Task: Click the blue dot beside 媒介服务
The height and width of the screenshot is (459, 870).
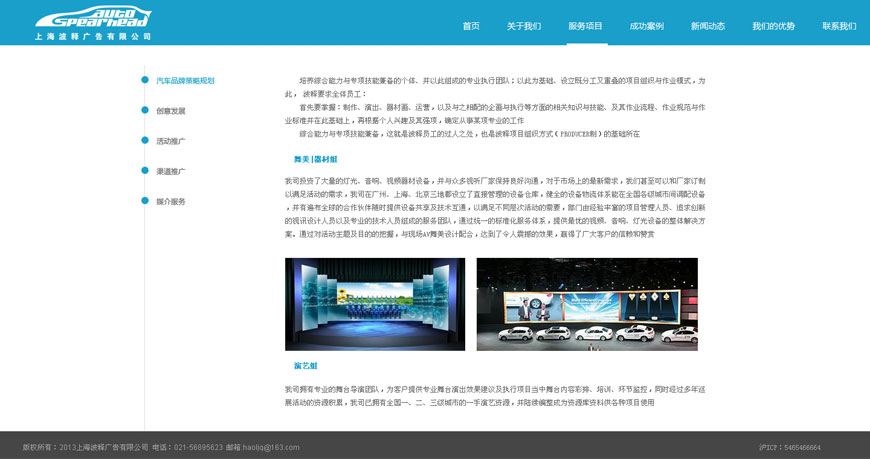Action: coord(145,201)
